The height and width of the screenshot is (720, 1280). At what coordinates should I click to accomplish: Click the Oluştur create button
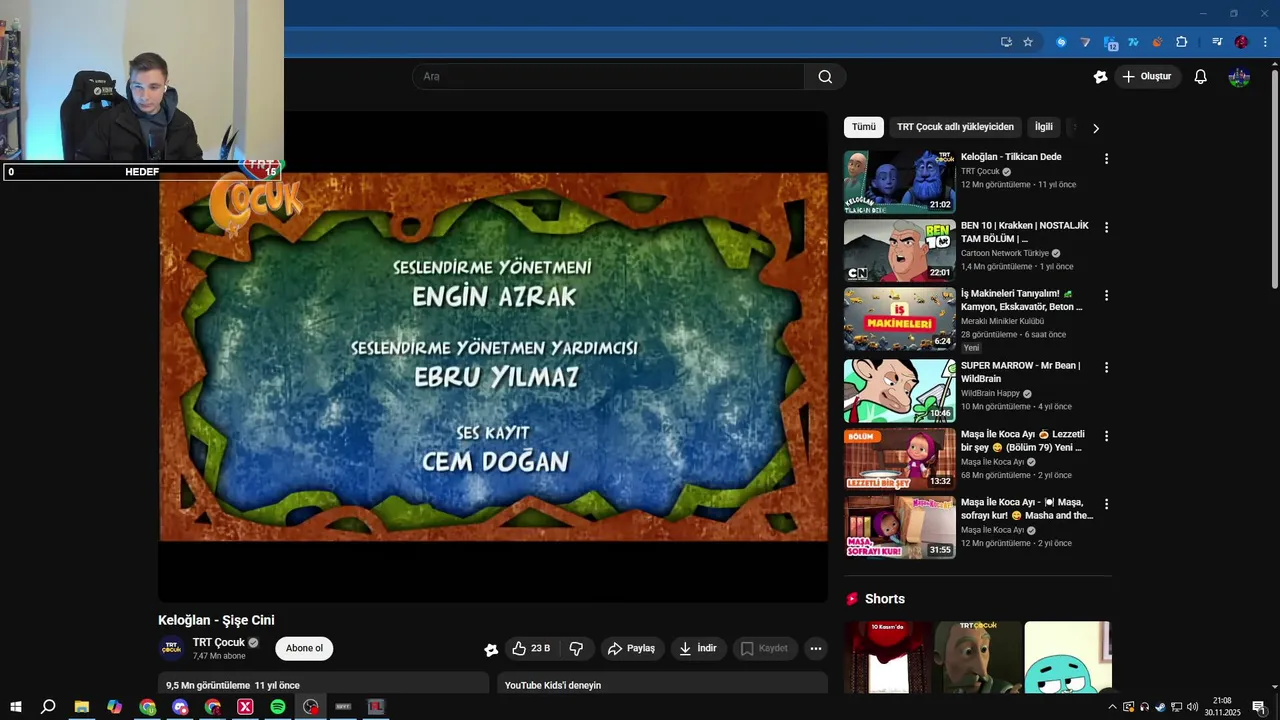tap(1147, 77)
